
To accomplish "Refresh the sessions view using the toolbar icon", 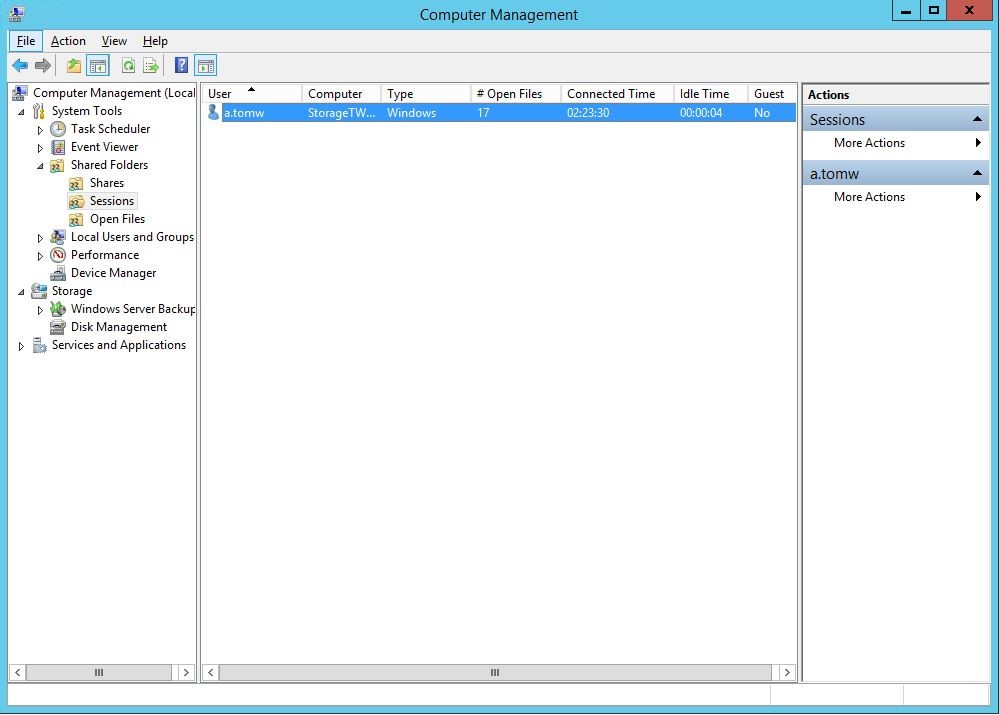I will pyautogui.click(x=130, y=65).
